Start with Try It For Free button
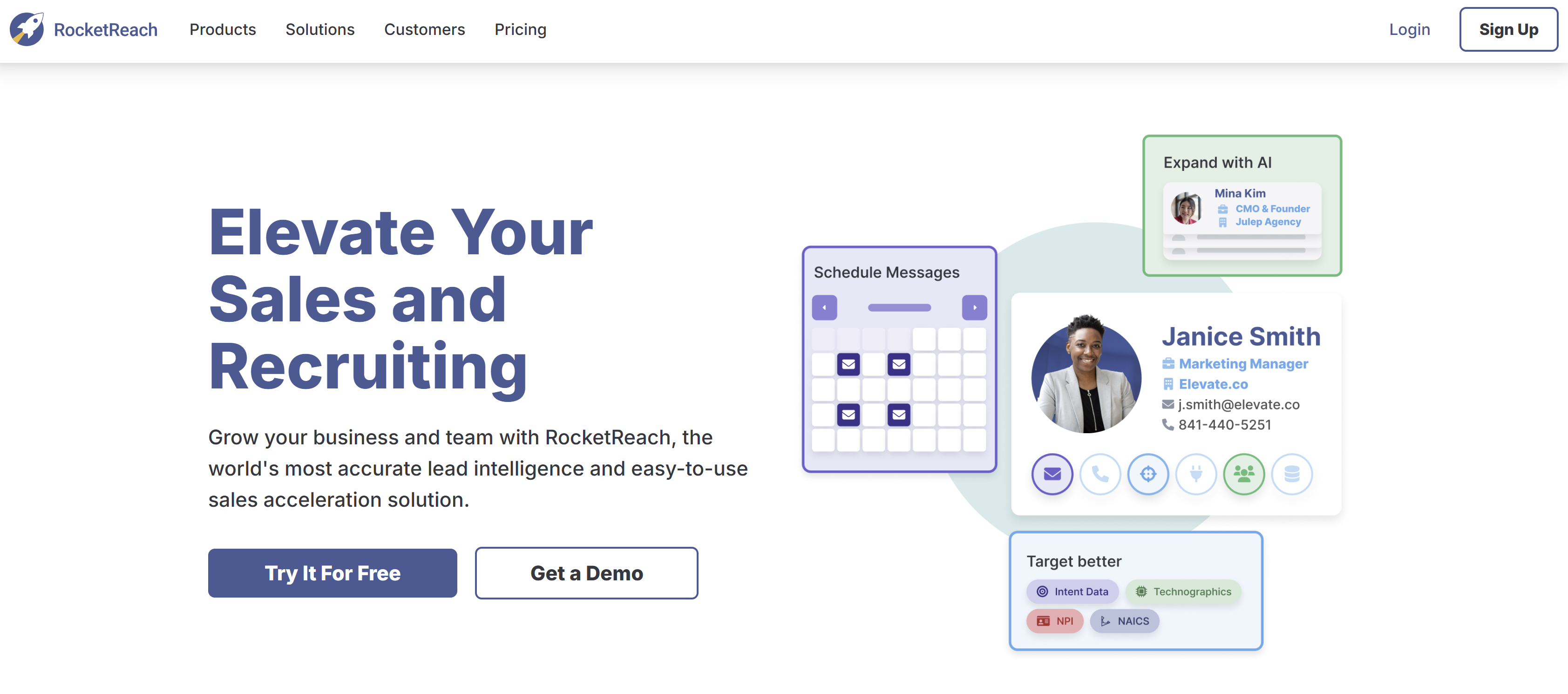 point(333,572)
